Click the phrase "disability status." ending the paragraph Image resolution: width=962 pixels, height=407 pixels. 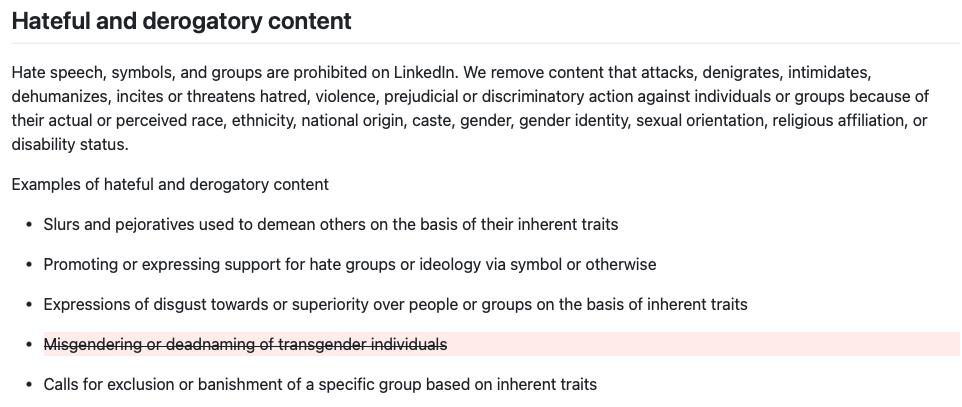(70, 145)
